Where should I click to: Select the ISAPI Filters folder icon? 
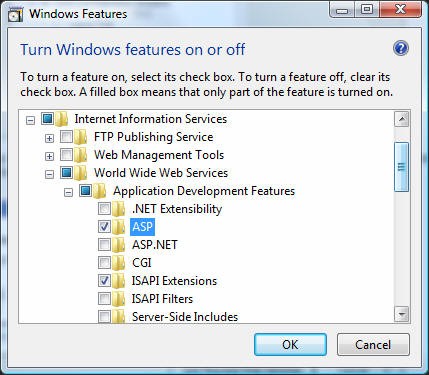pos(118,299)
